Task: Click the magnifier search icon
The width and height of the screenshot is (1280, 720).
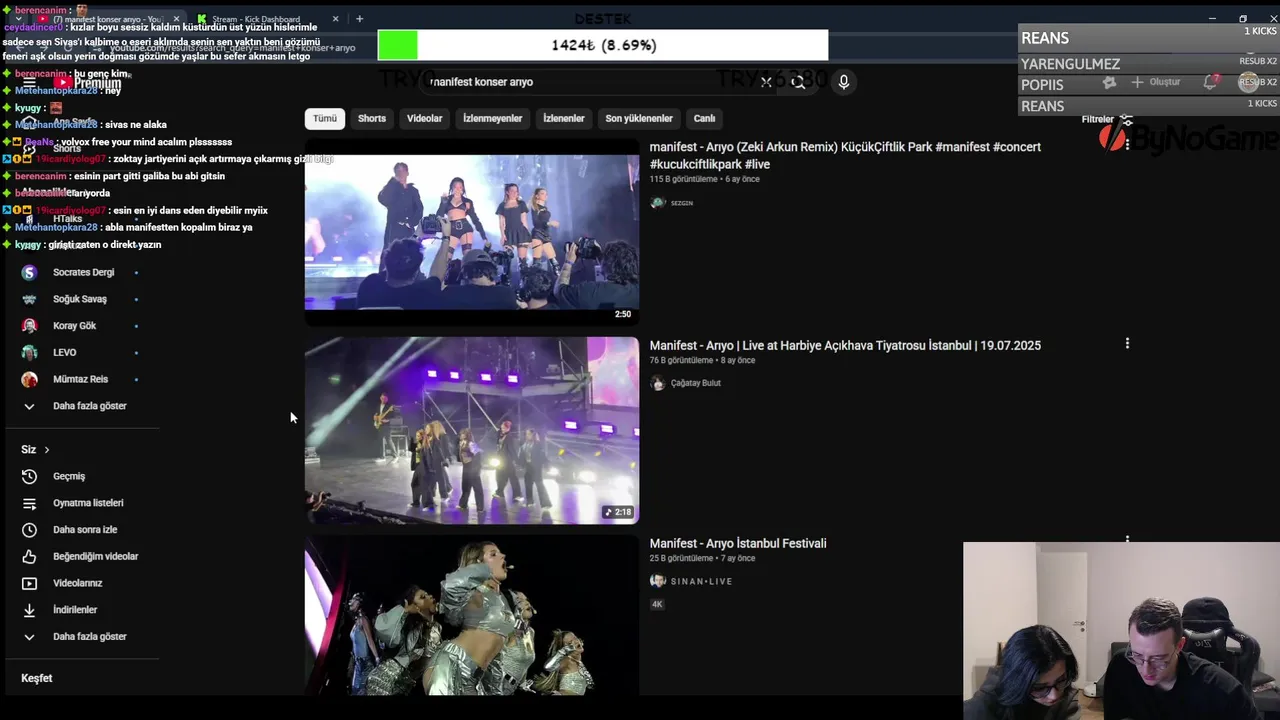Action: click(798, 82)
